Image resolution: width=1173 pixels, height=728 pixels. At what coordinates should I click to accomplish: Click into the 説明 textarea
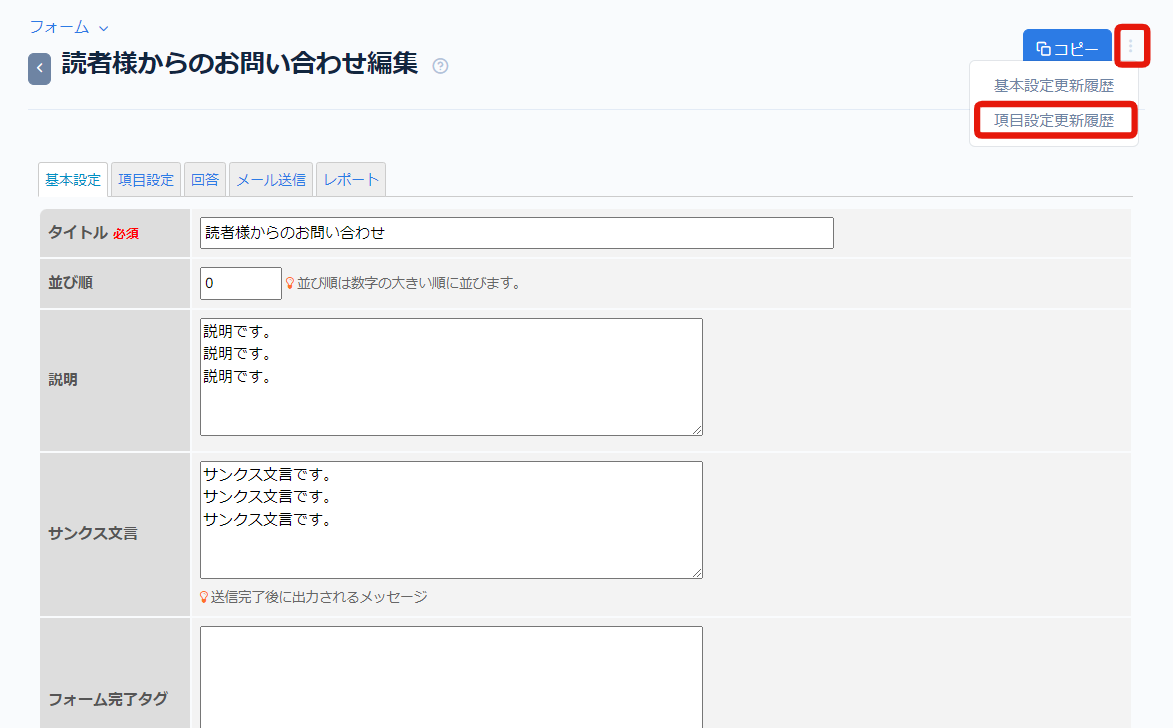[451, 377]
